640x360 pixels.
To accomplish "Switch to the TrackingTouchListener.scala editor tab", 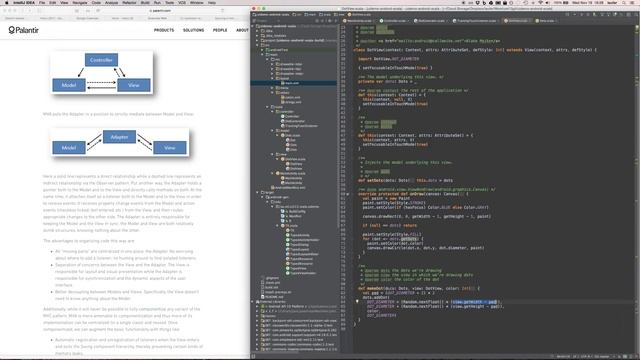I will pyautogui.click(x=476, y=20).
